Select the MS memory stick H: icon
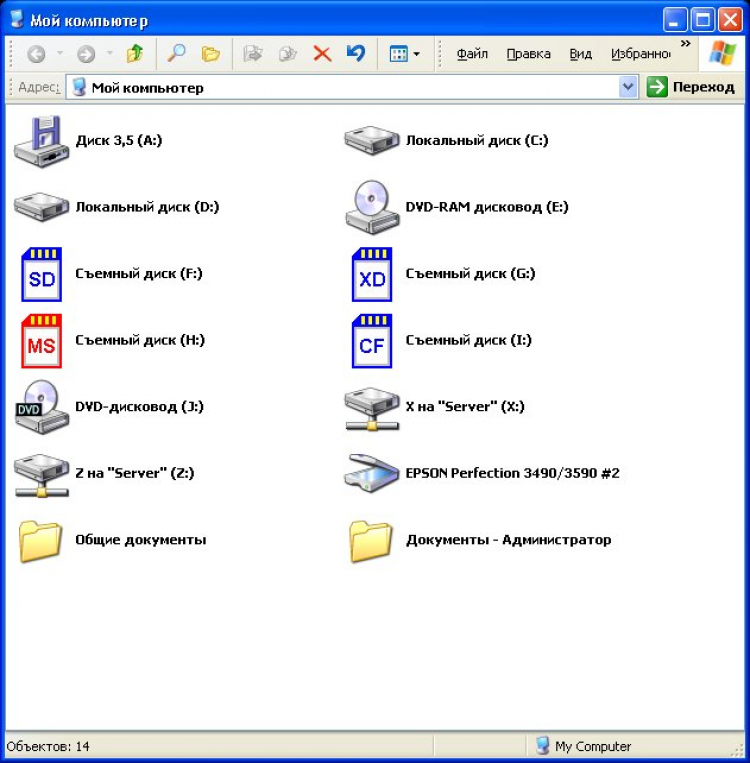 tap(41, 341)
